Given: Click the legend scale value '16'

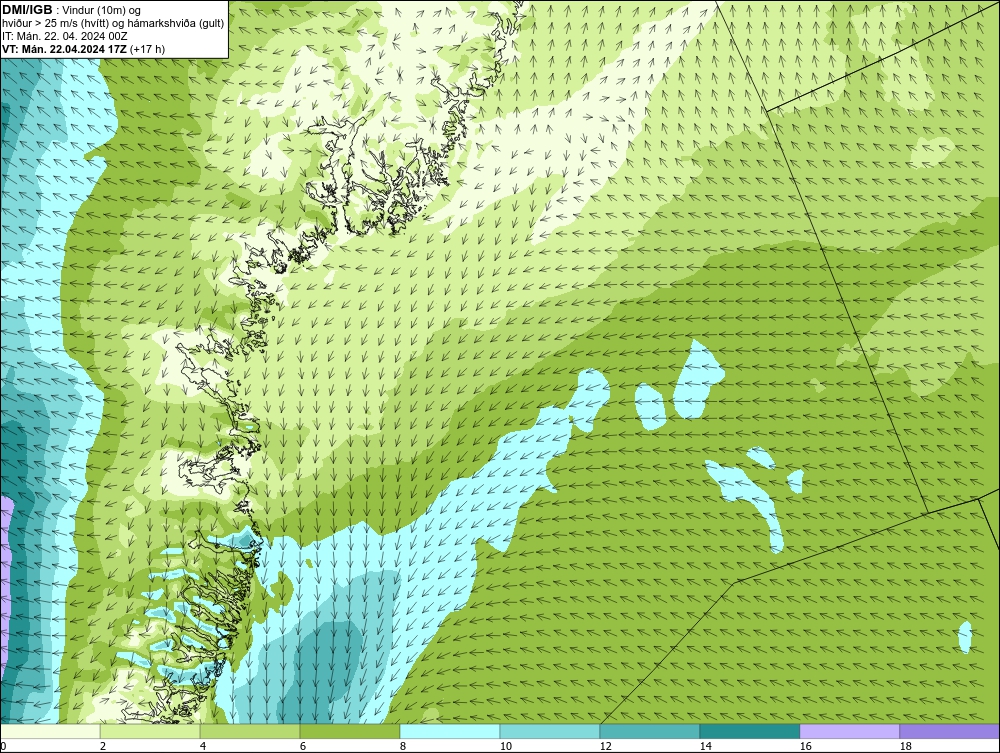Looking at the screenshot, I should 805,746.
